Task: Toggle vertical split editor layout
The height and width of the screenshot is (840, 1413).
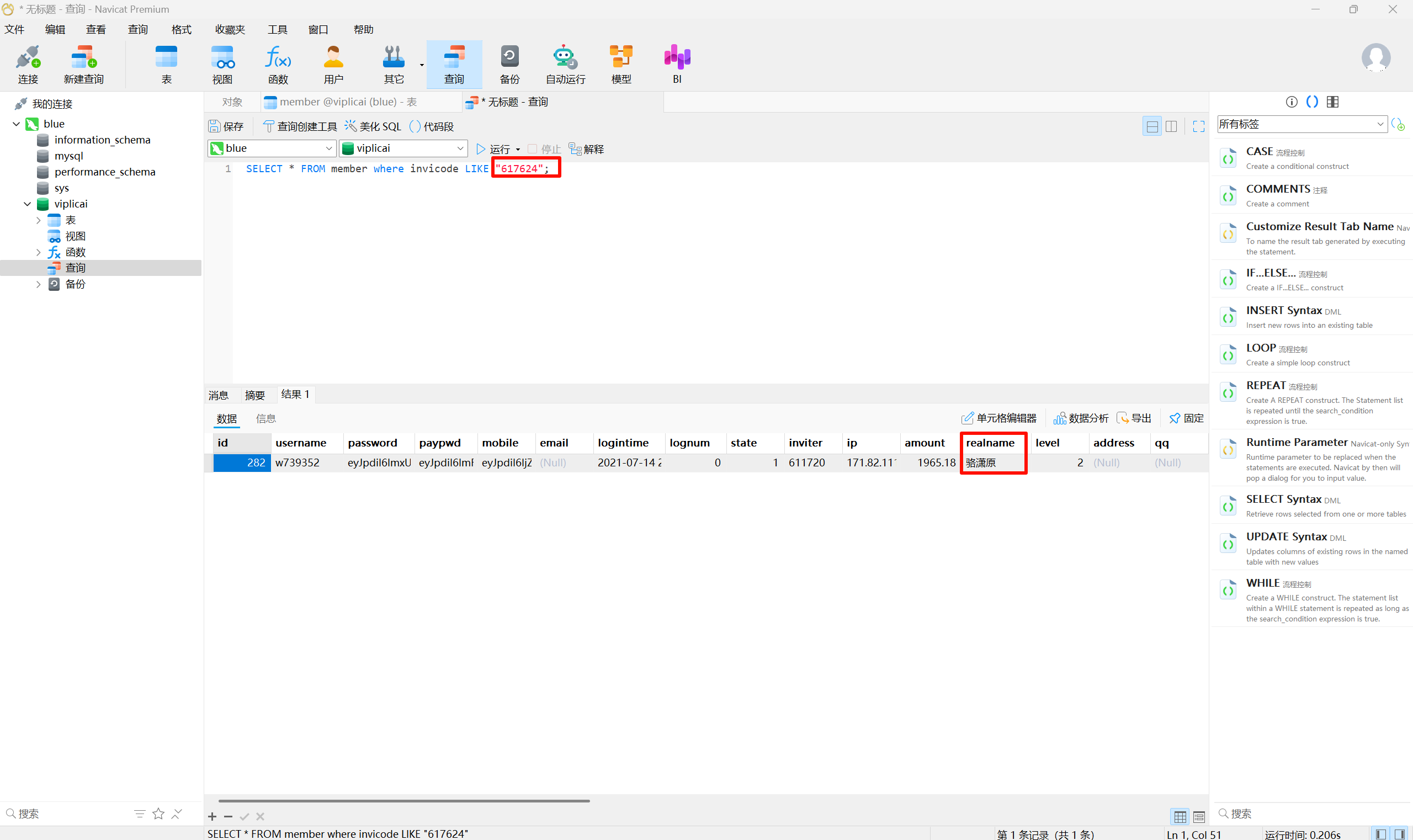Action: (x=1171, y=126)
